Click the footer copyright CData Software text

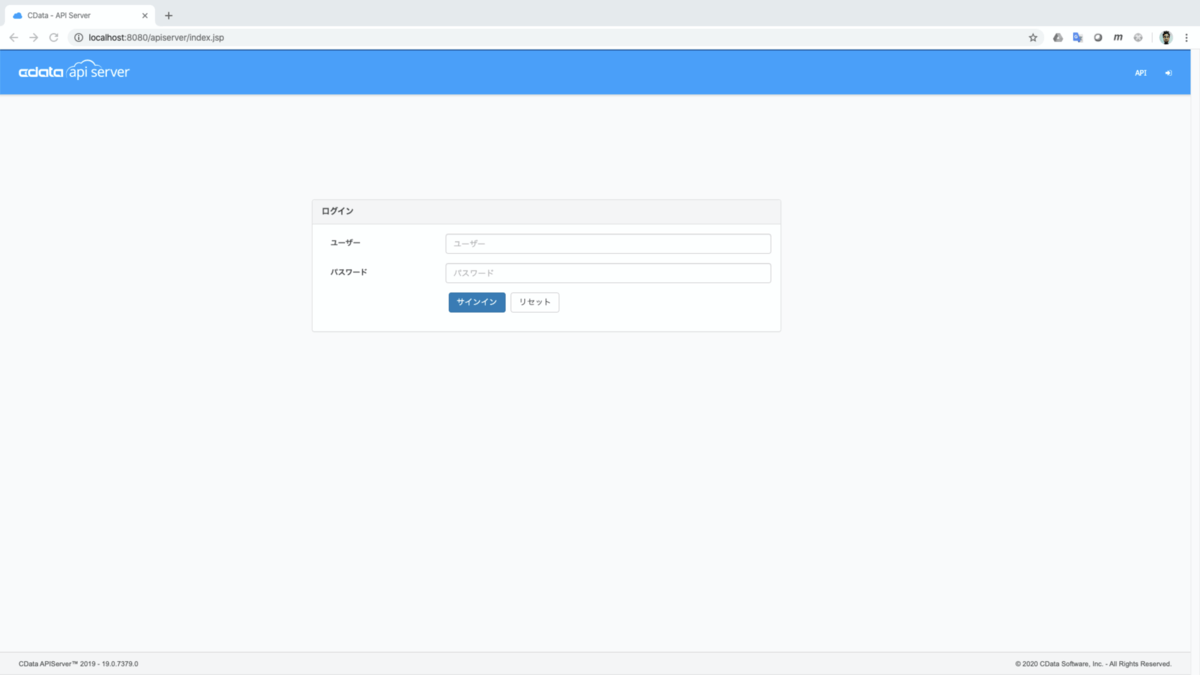[1093, 664]
